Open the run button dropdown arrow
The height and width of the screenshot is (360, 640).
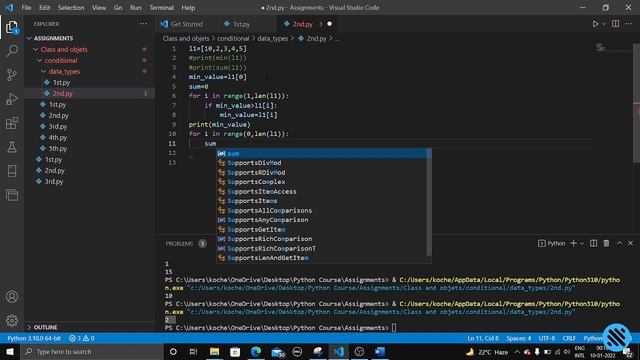click(x=604, y=24)
